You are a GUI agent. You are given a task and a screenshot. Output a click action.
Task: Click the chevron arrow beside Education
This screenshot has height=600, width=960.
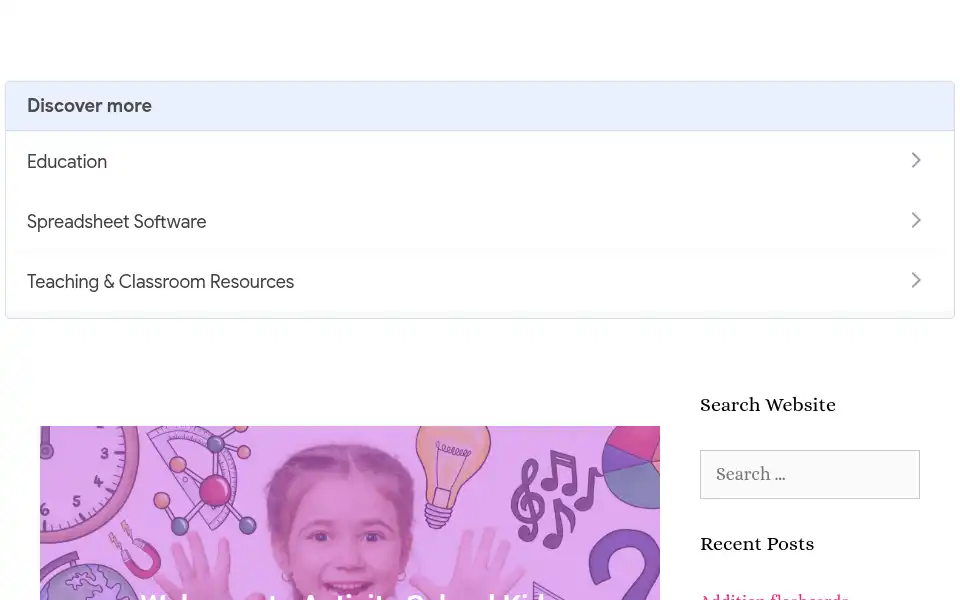pyautogui.click(x=916, y=160)
